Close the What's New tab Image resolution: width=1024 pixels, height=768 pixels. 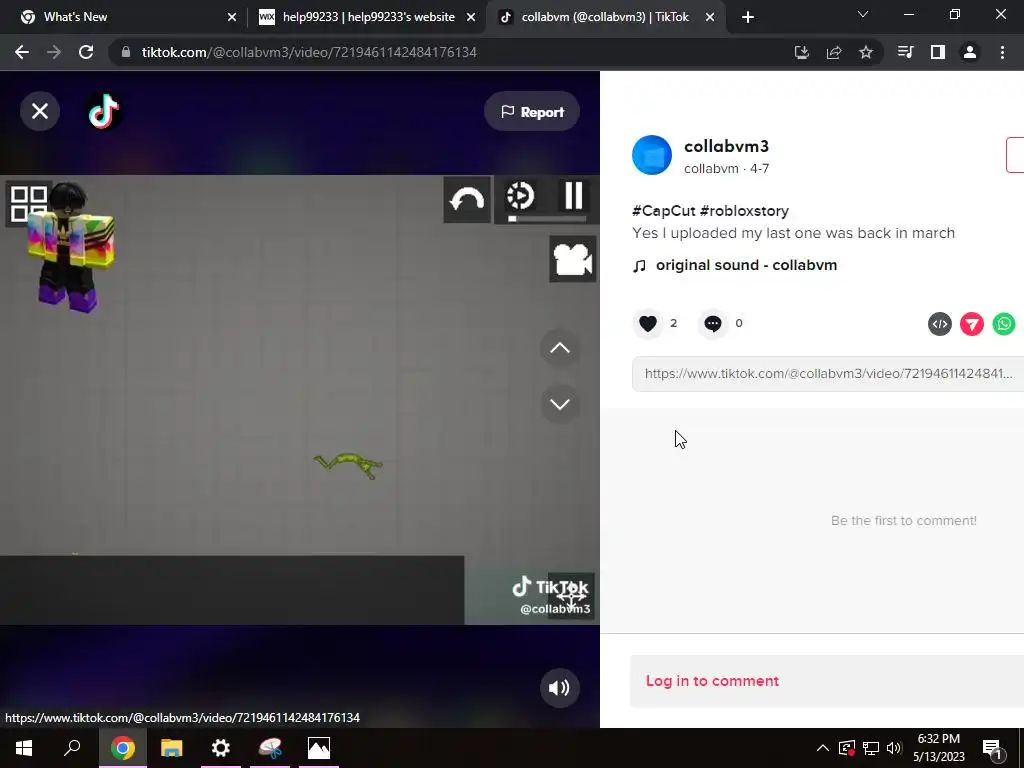(232, 18)
